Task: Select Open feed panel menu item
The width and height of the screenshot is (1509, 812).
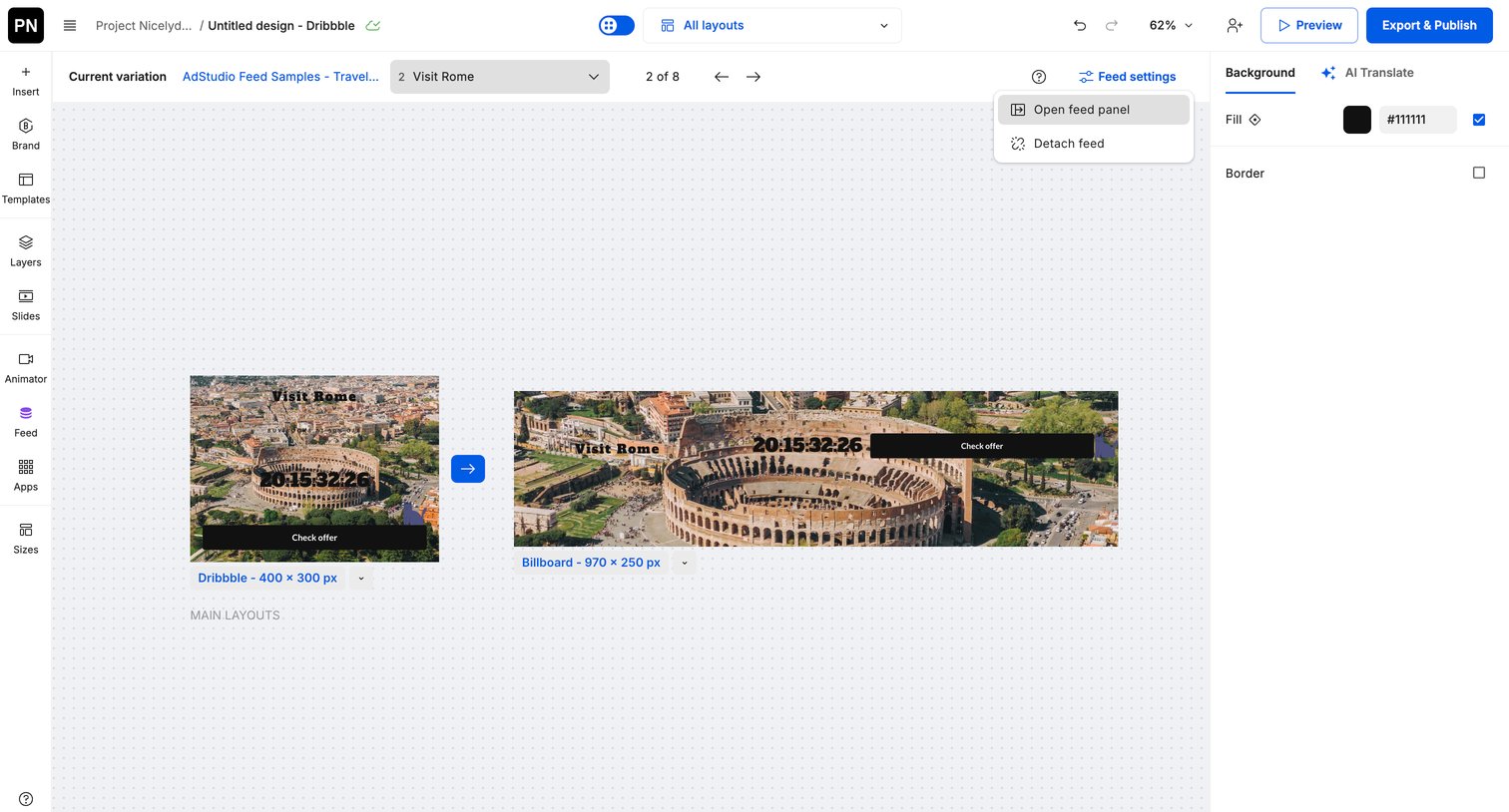Action: pyautogui.click(x=1094, y=110)
